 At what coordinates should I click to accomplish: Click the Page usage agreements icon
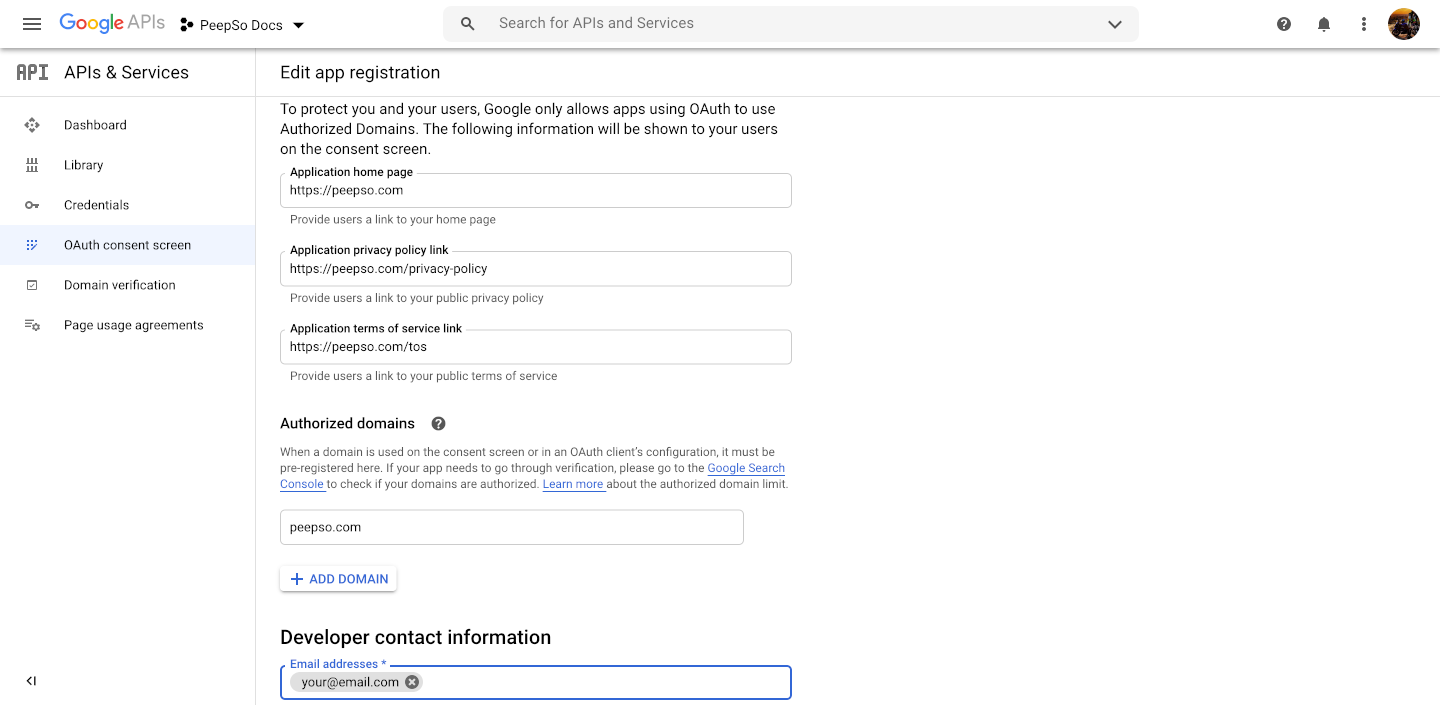click(32, 325)
